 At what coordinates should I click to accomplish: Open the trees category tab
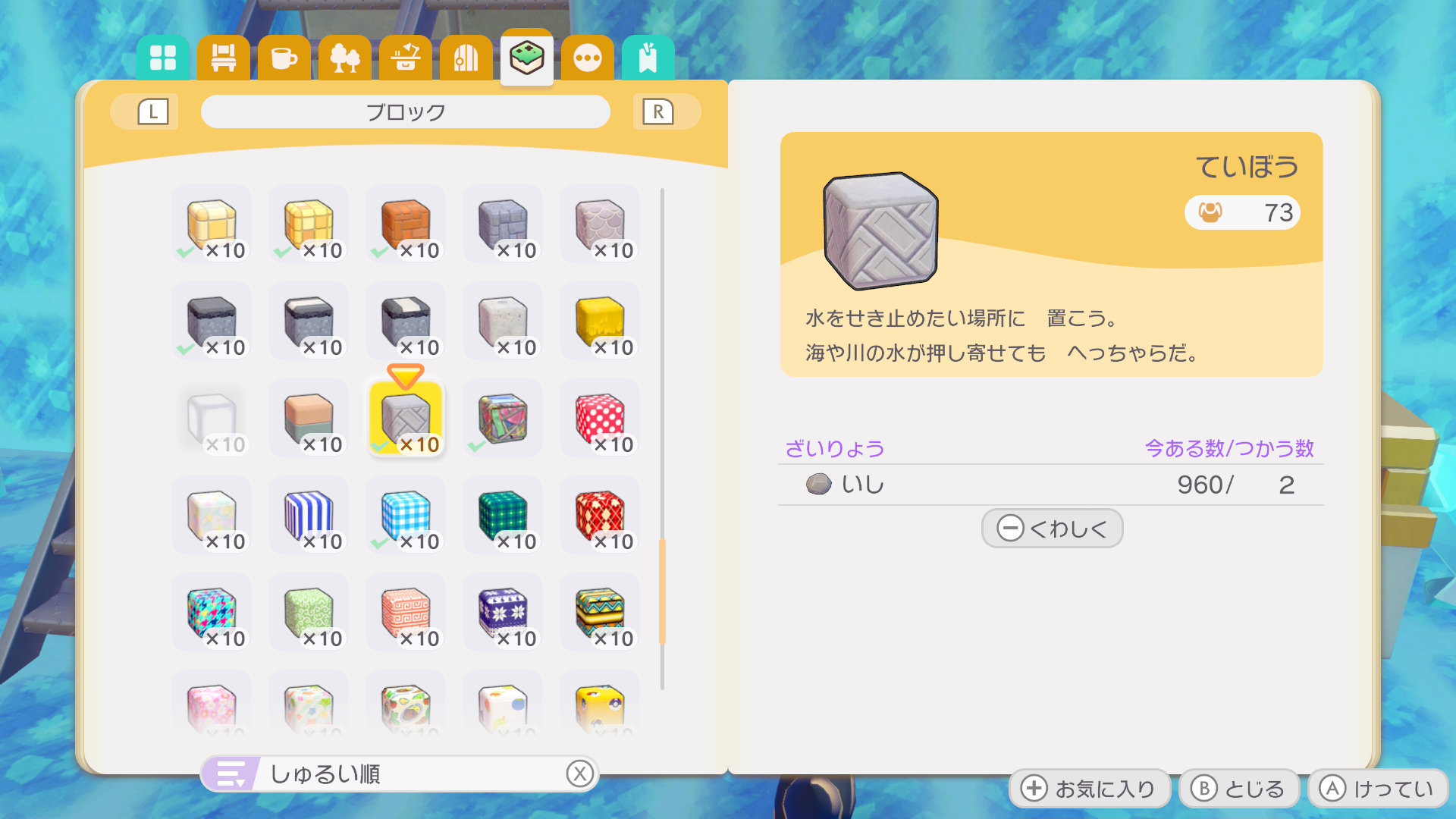tap(344, 58)
